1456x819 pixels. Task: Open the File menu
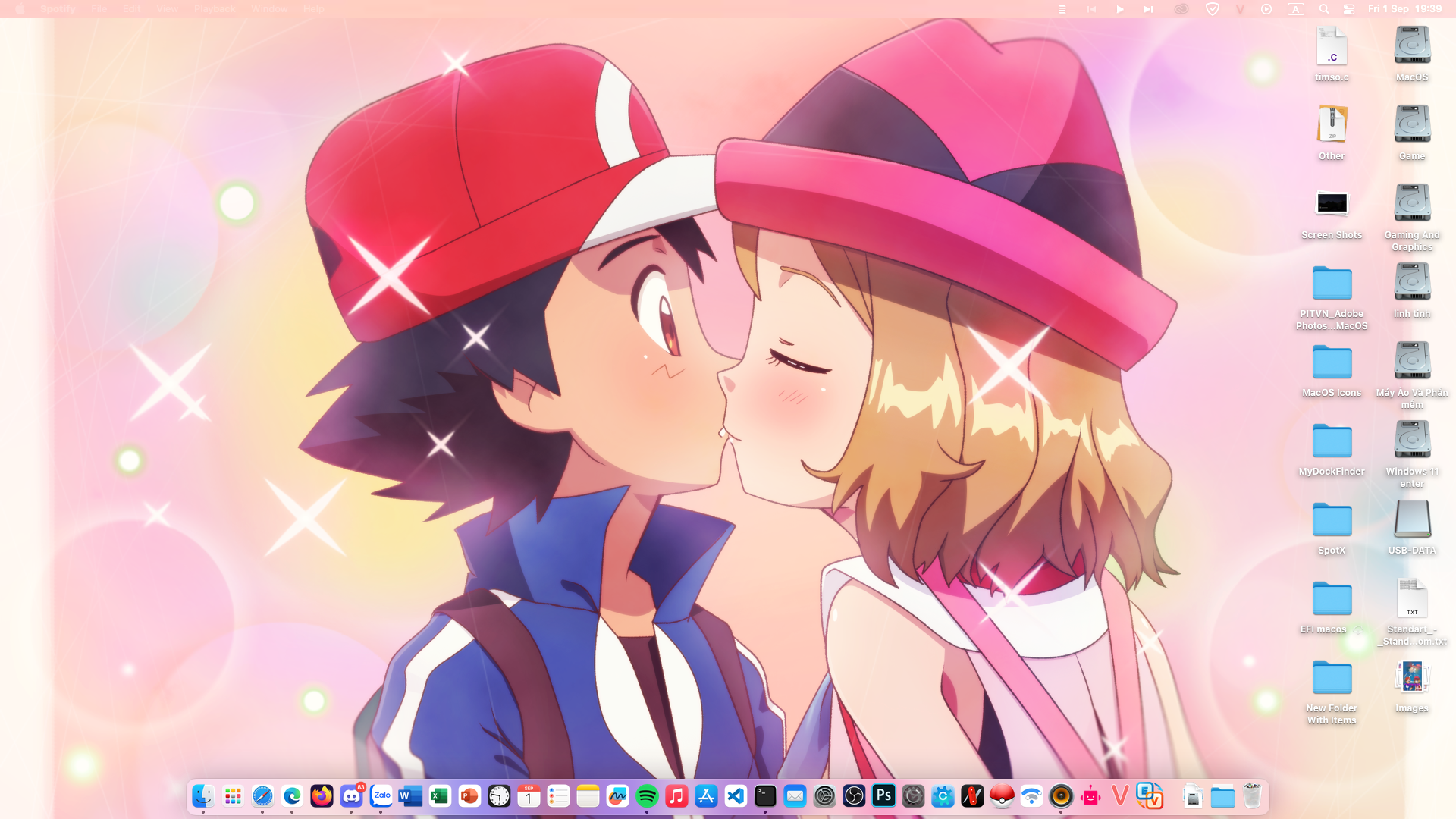(99, 9)
